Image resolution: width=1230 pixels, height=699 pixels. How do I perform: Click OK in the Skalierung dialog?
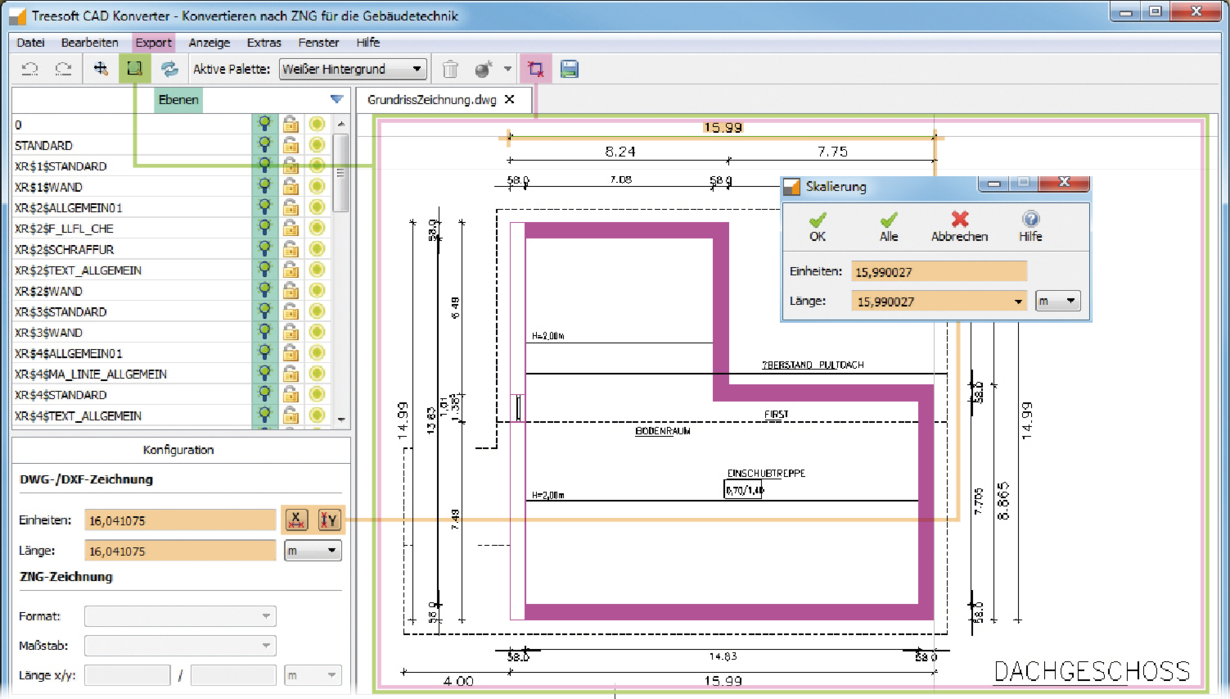tap(818, 226)
